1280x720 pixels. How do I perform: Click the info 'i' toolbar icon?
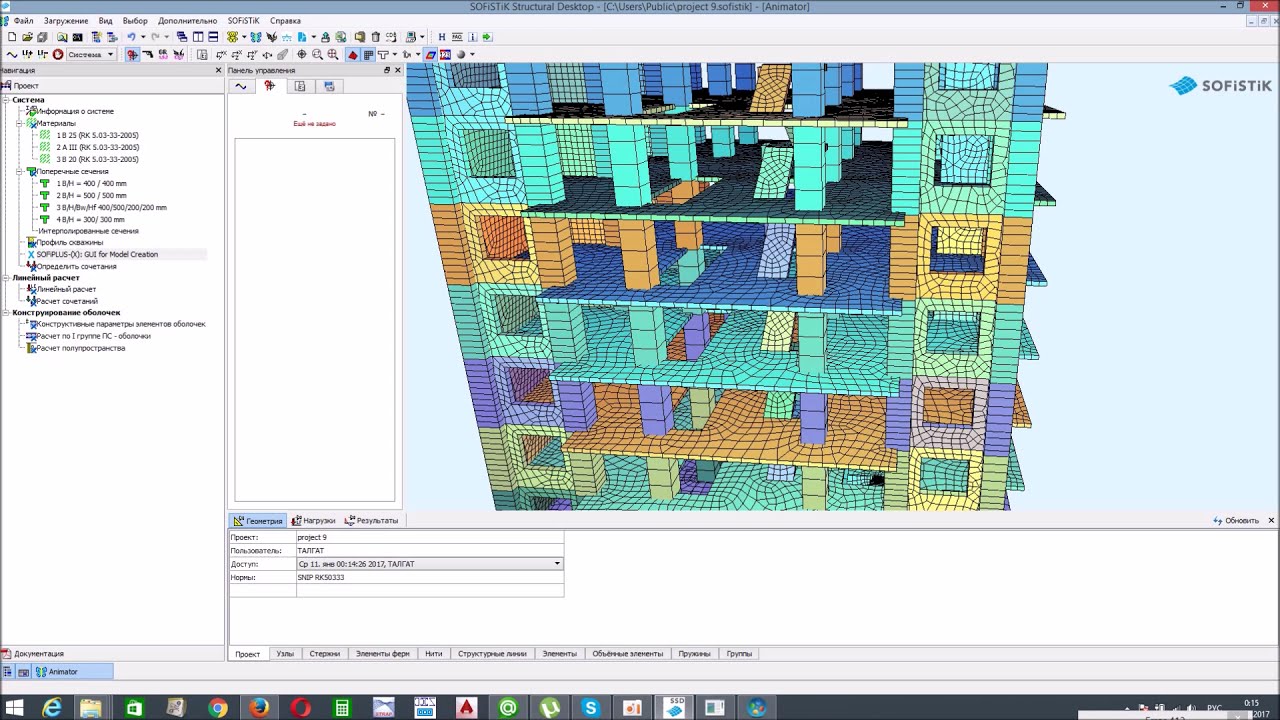click(x=473, y=37)
